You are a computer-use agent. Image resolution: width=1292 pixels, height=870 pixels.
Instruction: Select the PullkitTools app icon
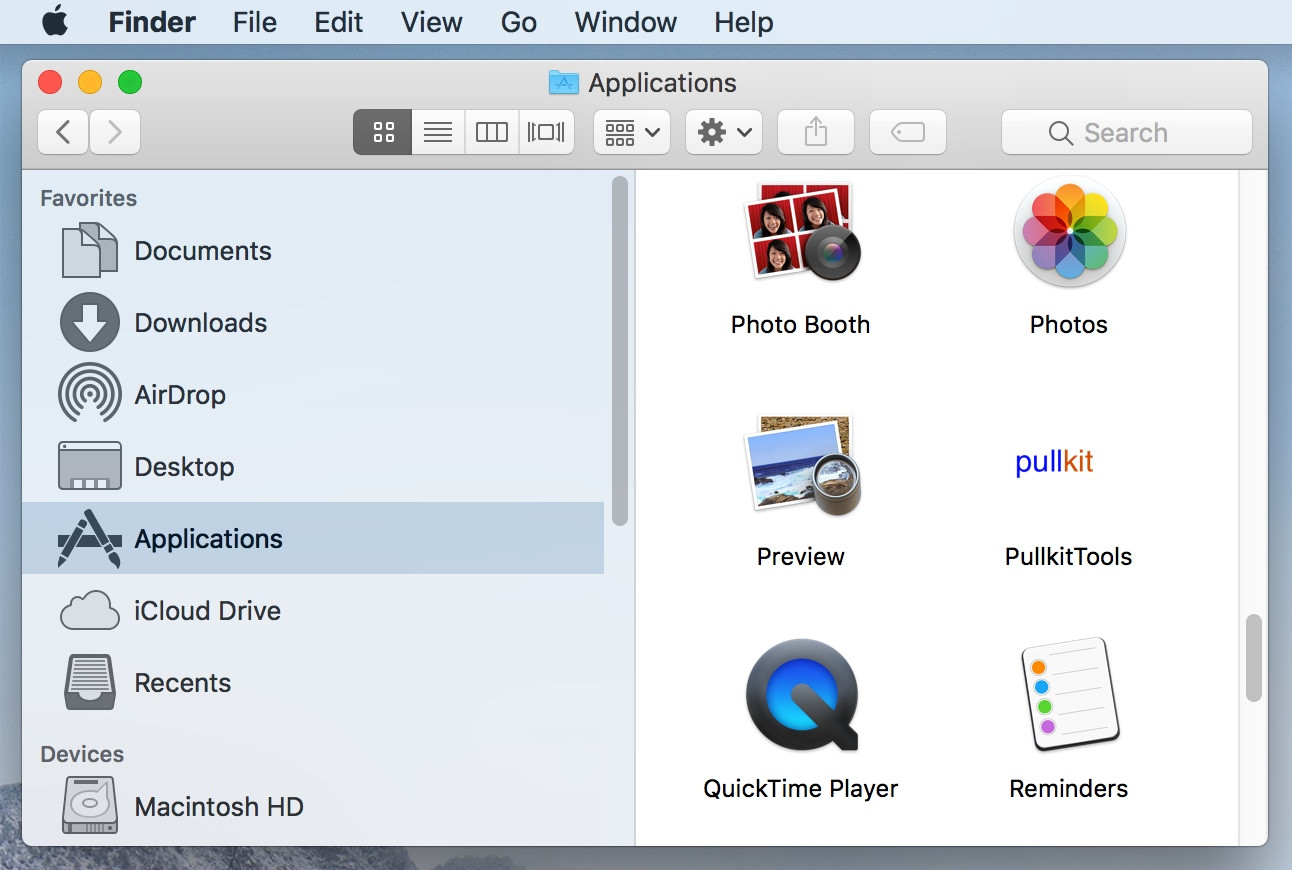(1055, 462)
